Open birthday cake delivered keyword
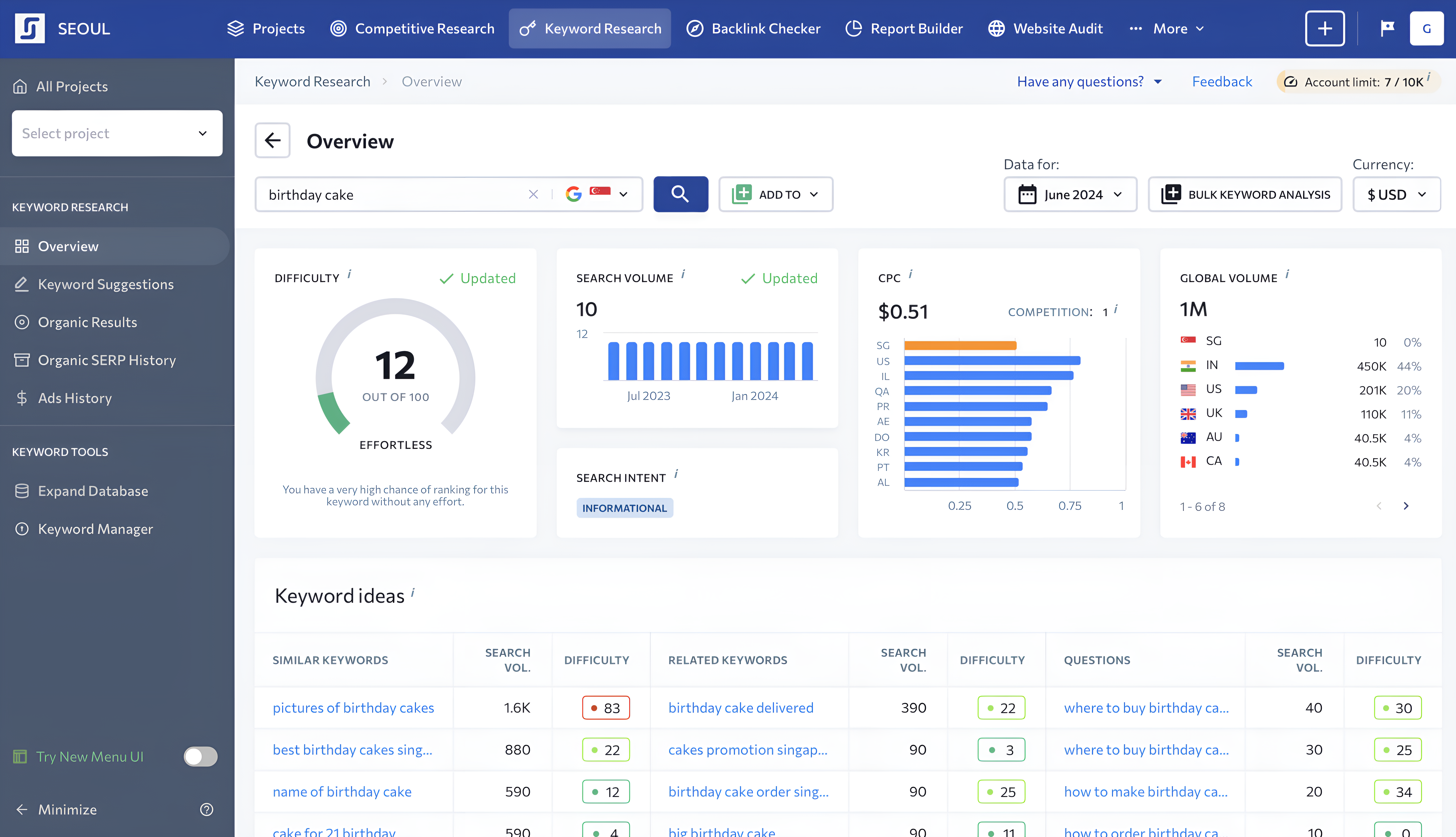This screenshot has width=1456, height=837. 741,708
